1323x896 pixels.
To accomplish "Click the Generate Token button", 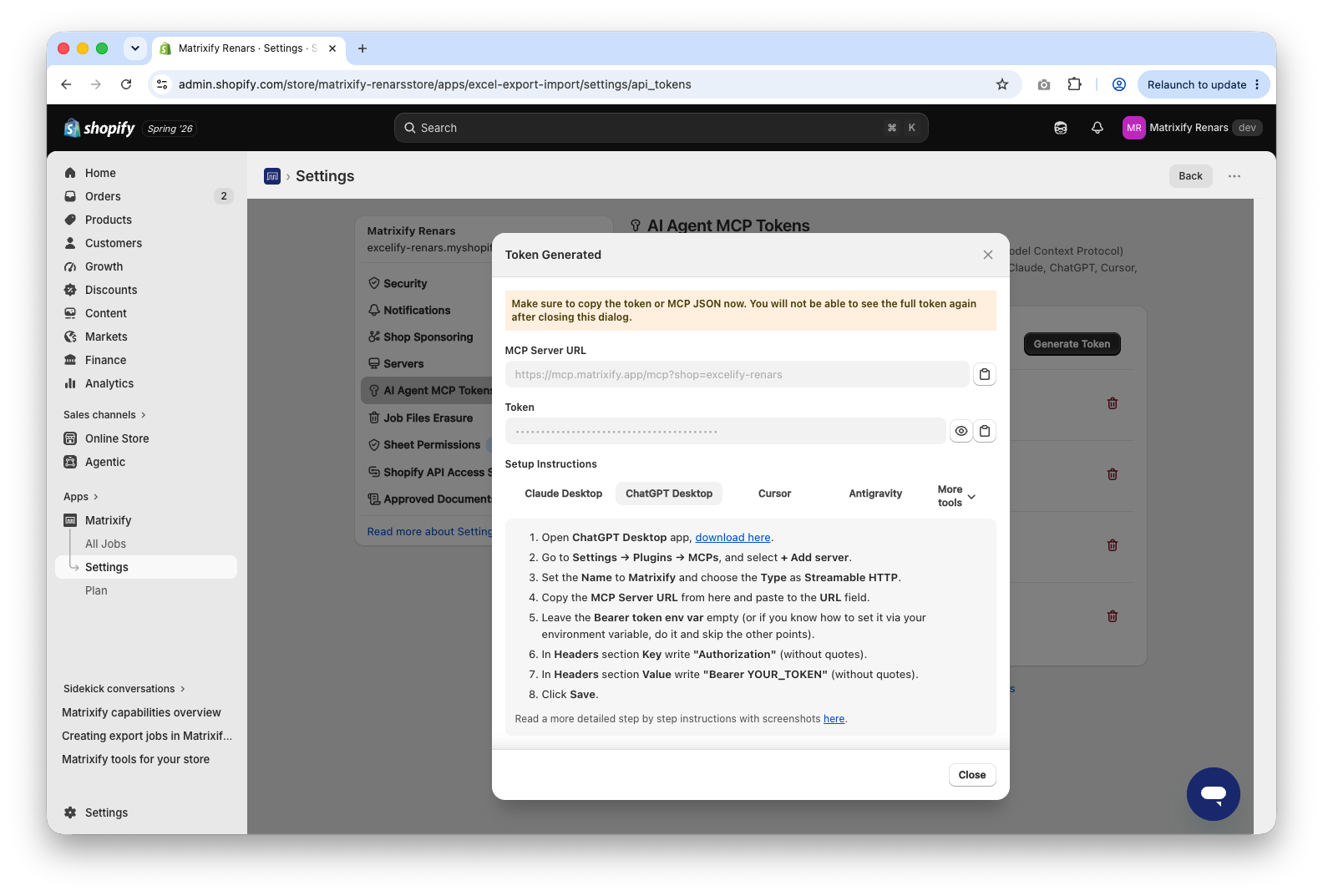I will [x=1072, y=344].
